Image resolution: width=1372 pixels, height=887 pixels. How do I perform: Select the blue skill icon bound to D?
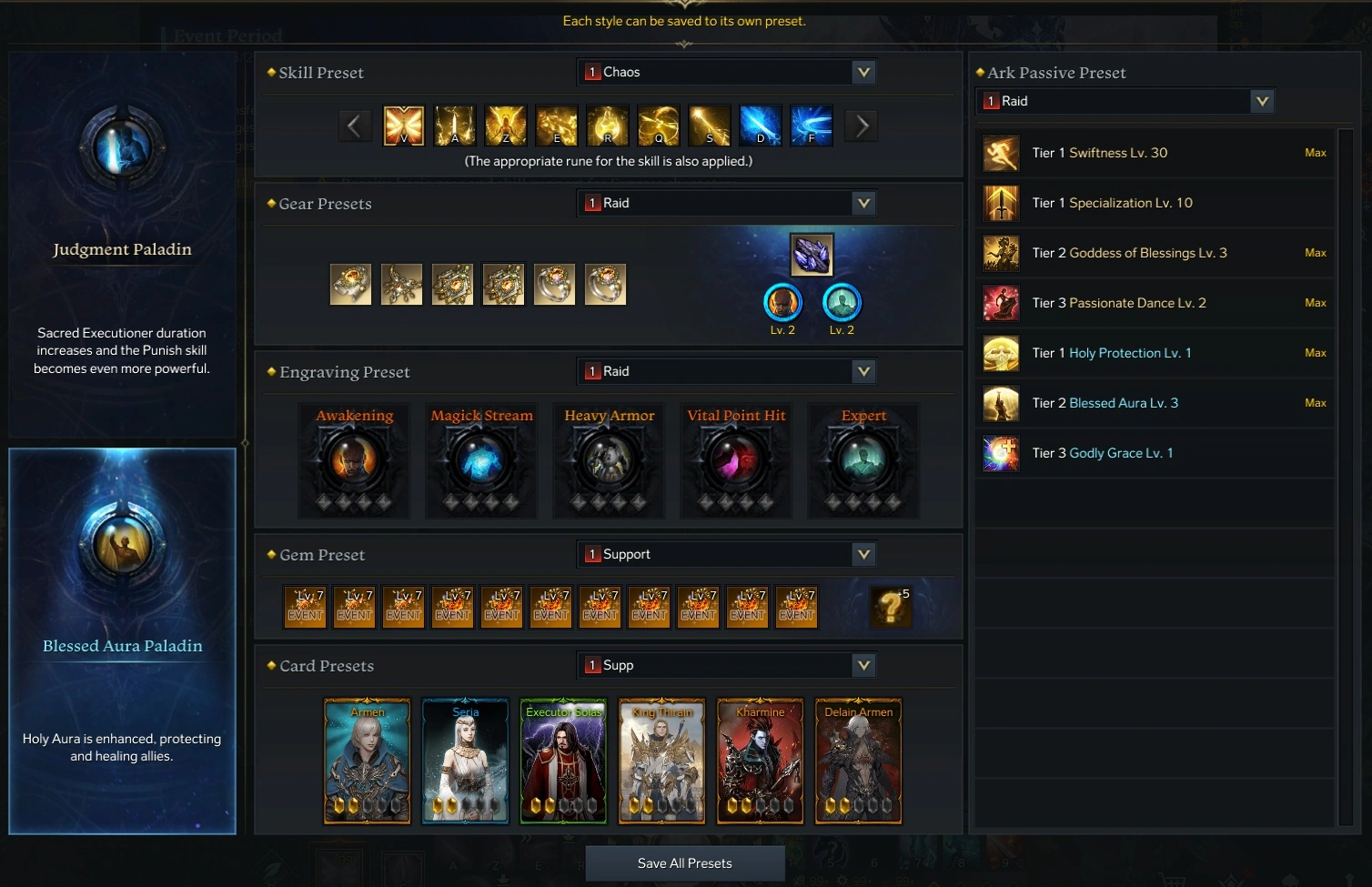[761, 126]
